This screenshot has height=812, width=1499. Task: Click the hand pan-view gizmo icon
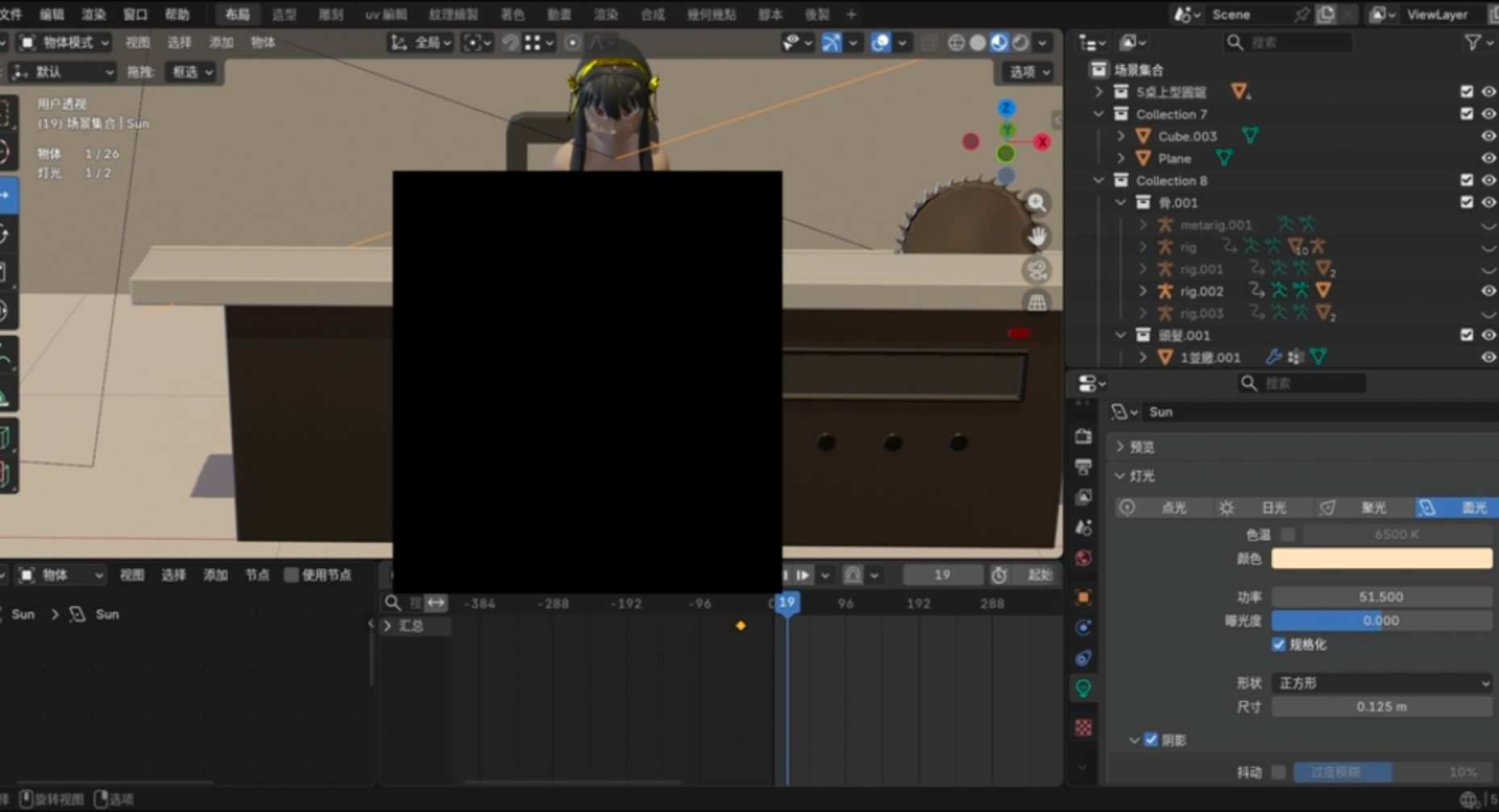[1037, 237]
